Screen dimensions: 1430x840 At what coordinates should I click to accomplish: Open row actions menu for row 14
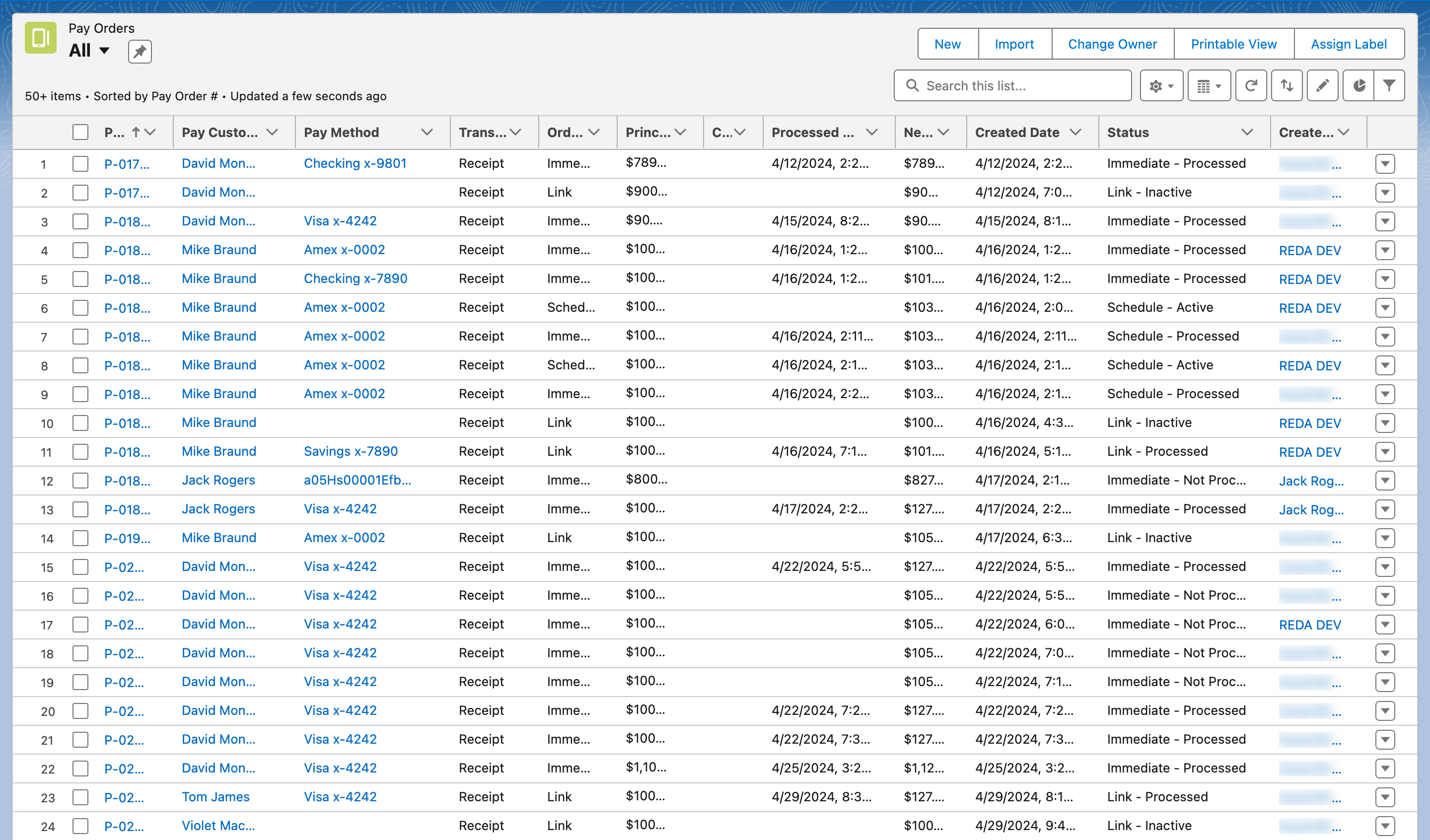click(1385, 539)
